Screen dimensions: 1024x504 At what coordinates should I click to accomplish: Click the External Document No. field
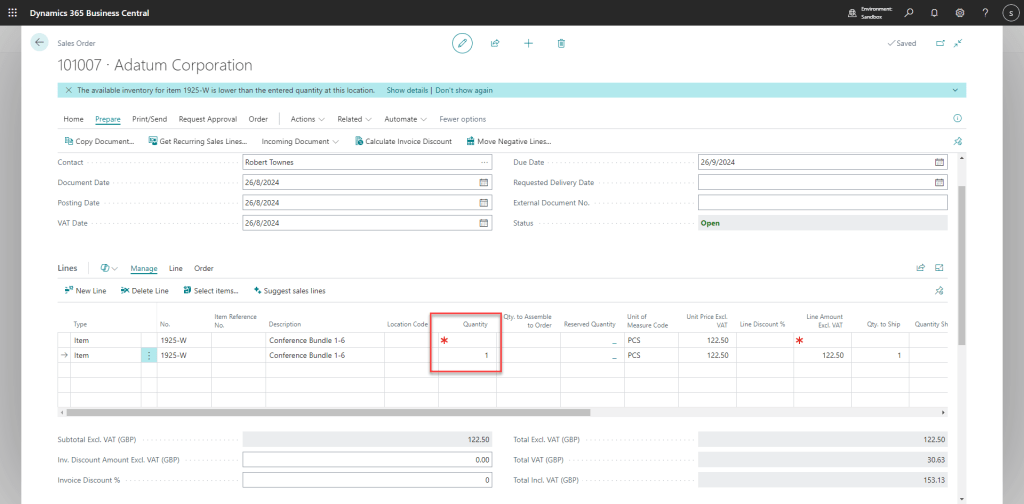click(x=822, y=203)
